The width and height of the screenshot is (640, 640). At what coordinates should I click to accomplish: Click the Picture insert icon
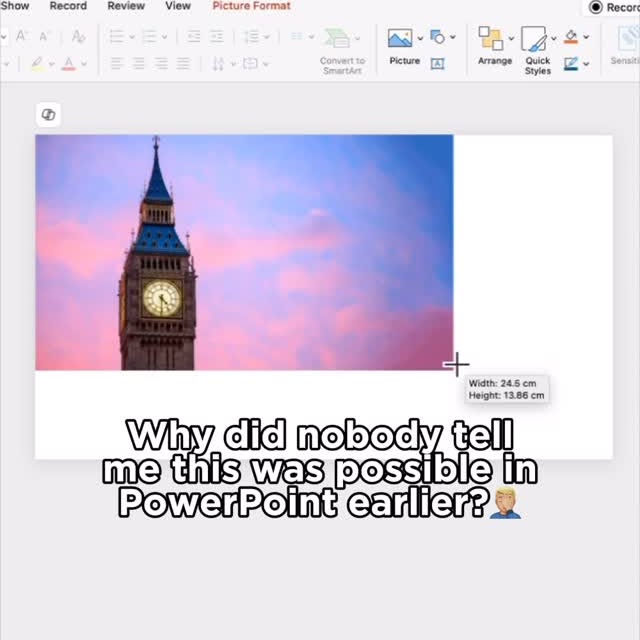[400, 39]
